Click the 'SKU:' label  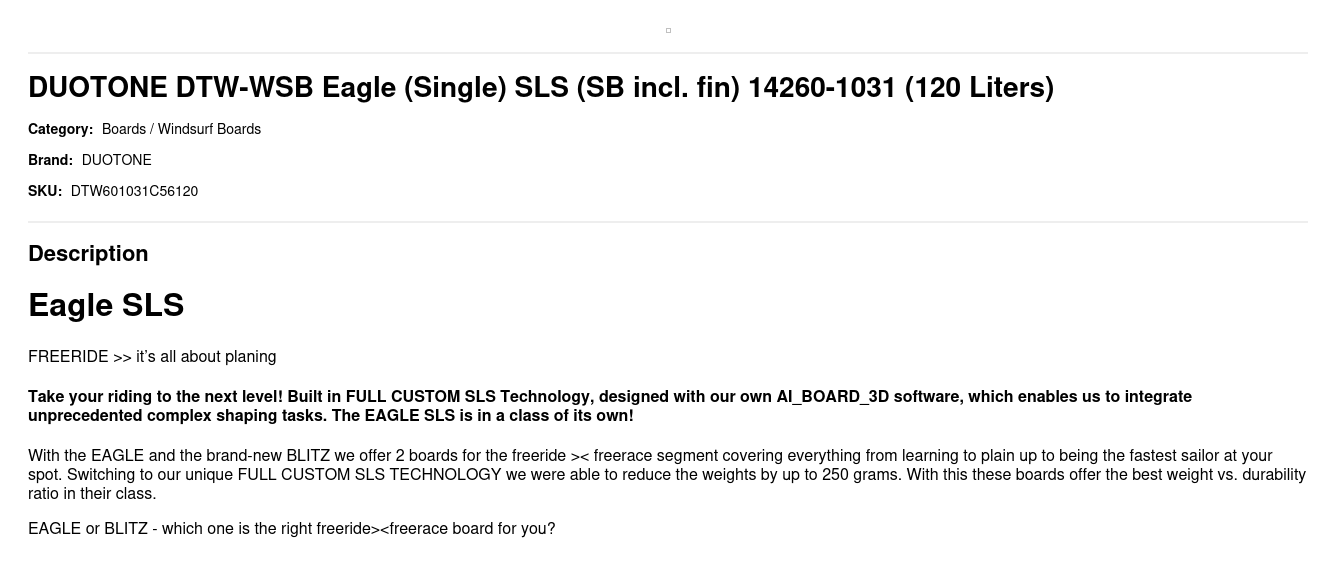click(45, 191)
